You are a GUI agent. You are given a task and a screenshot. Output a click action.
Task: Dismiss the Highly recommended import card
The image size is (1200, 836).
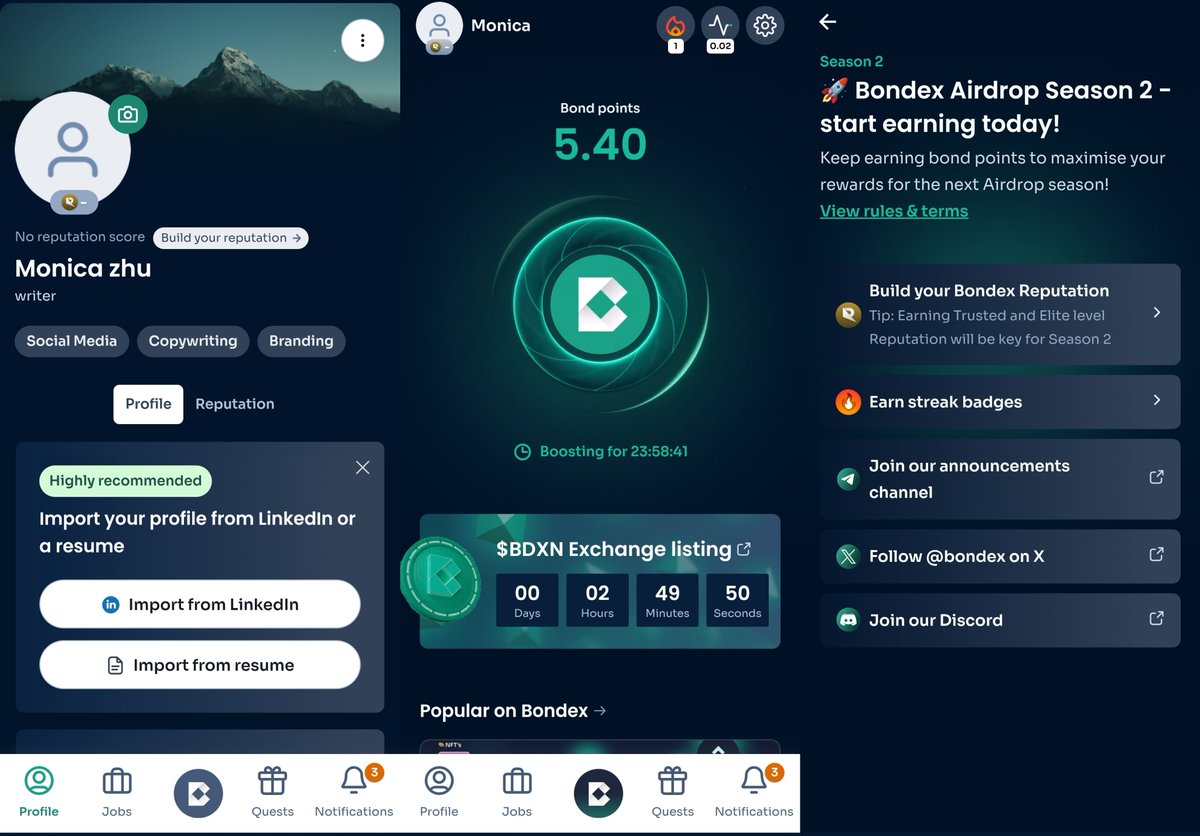click(x=363, y=467)
